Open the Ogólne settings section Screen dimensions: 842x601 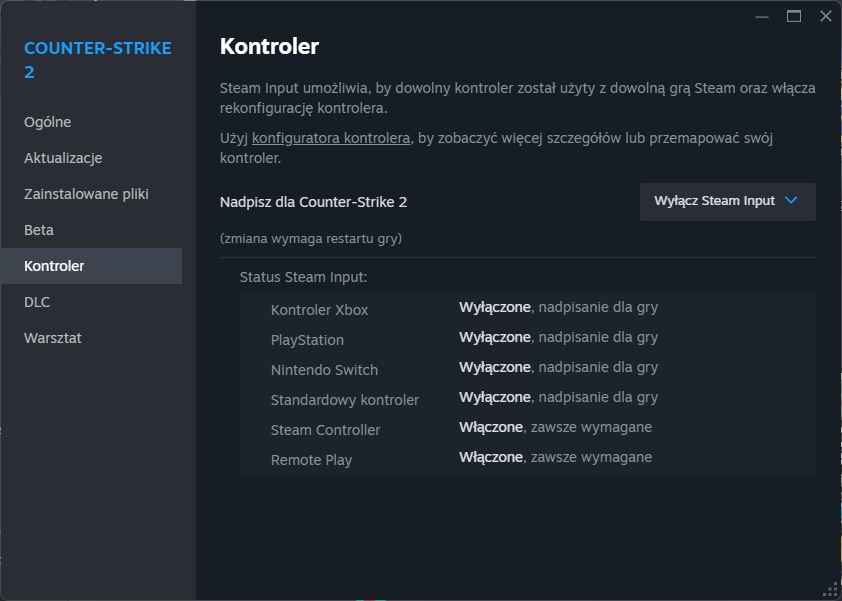48,122
